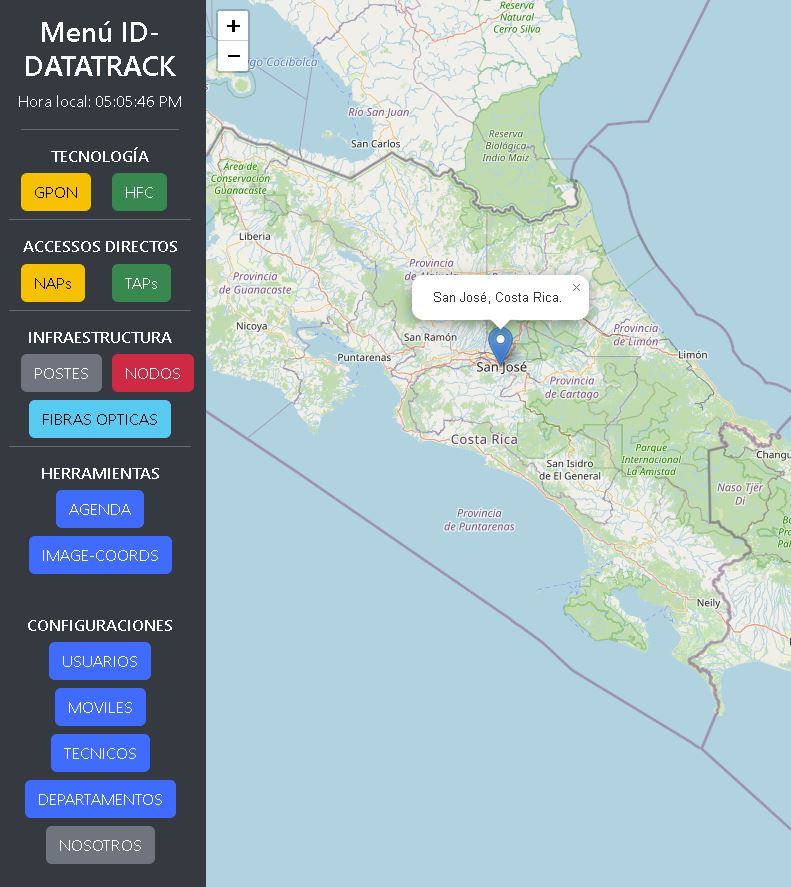791x887 pixels.
Task: Open DEPARTAMENTOS settings
Action: (100, 799)
